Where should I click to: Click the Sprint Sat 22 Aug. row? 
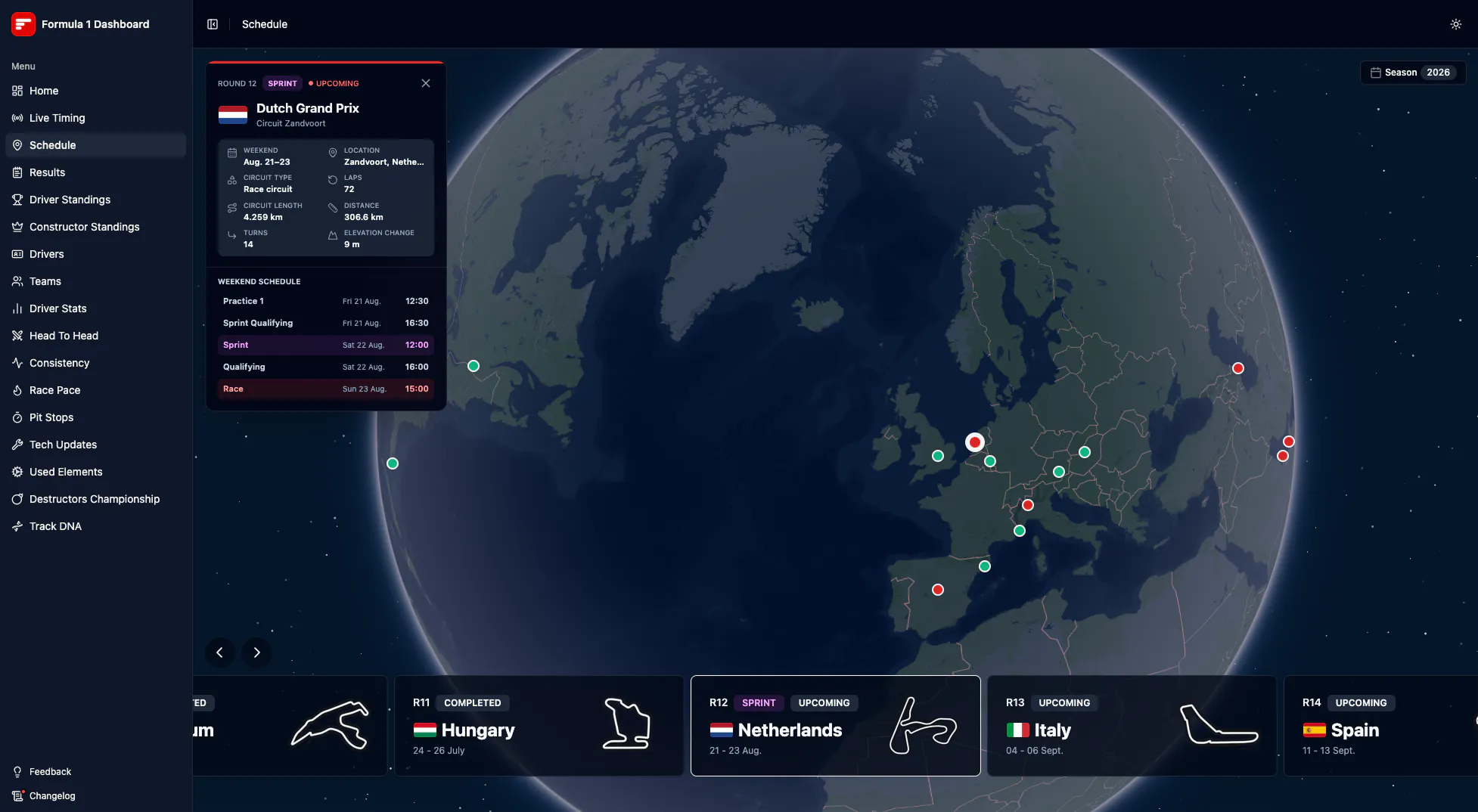(x=325, y=345)
